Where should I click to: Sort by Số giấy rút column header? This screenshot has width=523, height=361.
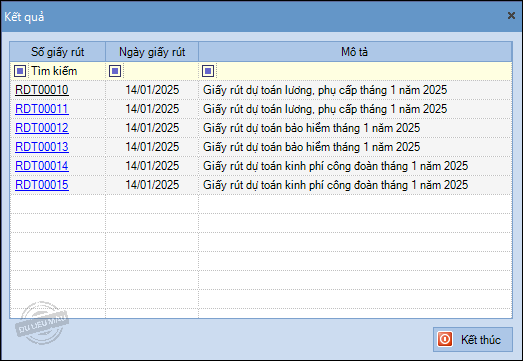pos(58,52)
